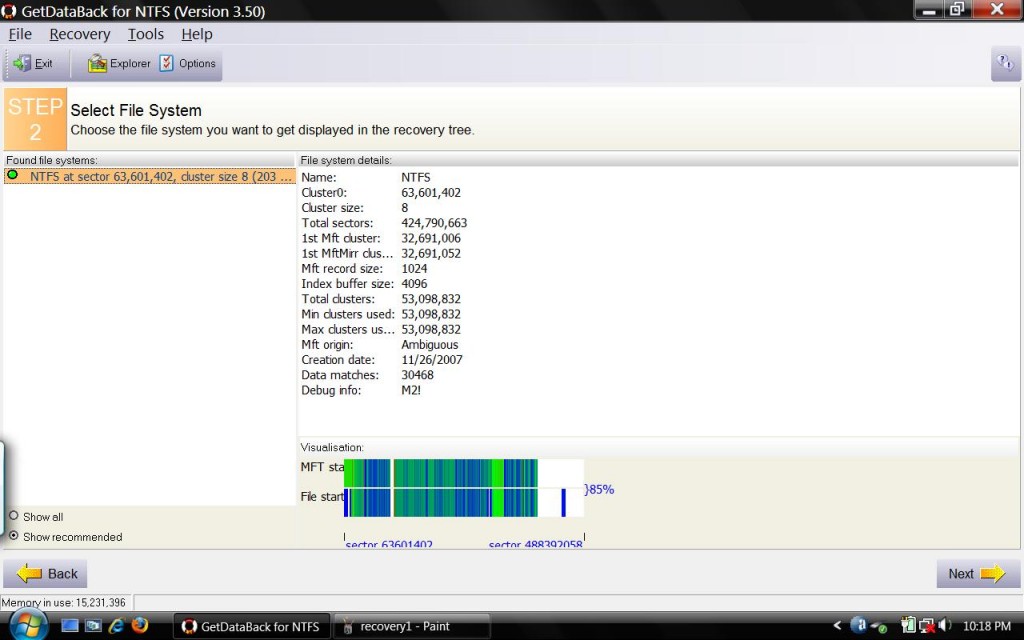Switch to recovery1 - Paint taskbar button
1024x640 pixels.
pos(412,626)
